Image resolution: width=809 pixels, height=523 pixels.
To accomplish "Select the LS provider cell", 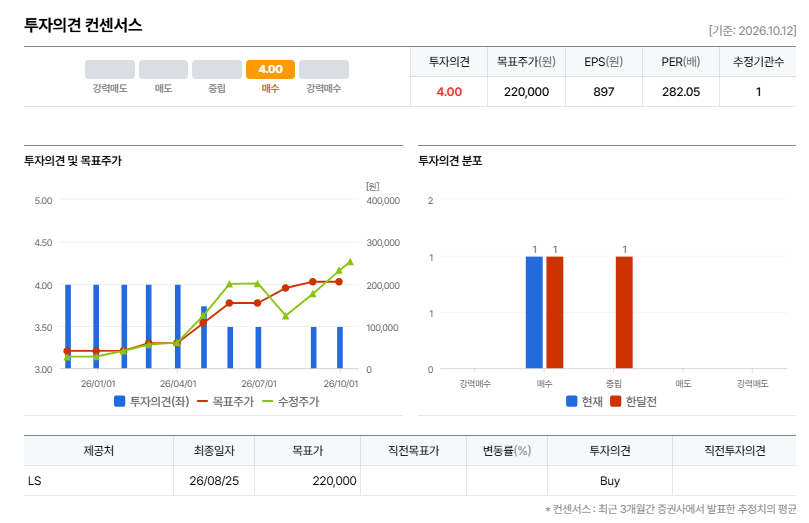I will [99, 481].
